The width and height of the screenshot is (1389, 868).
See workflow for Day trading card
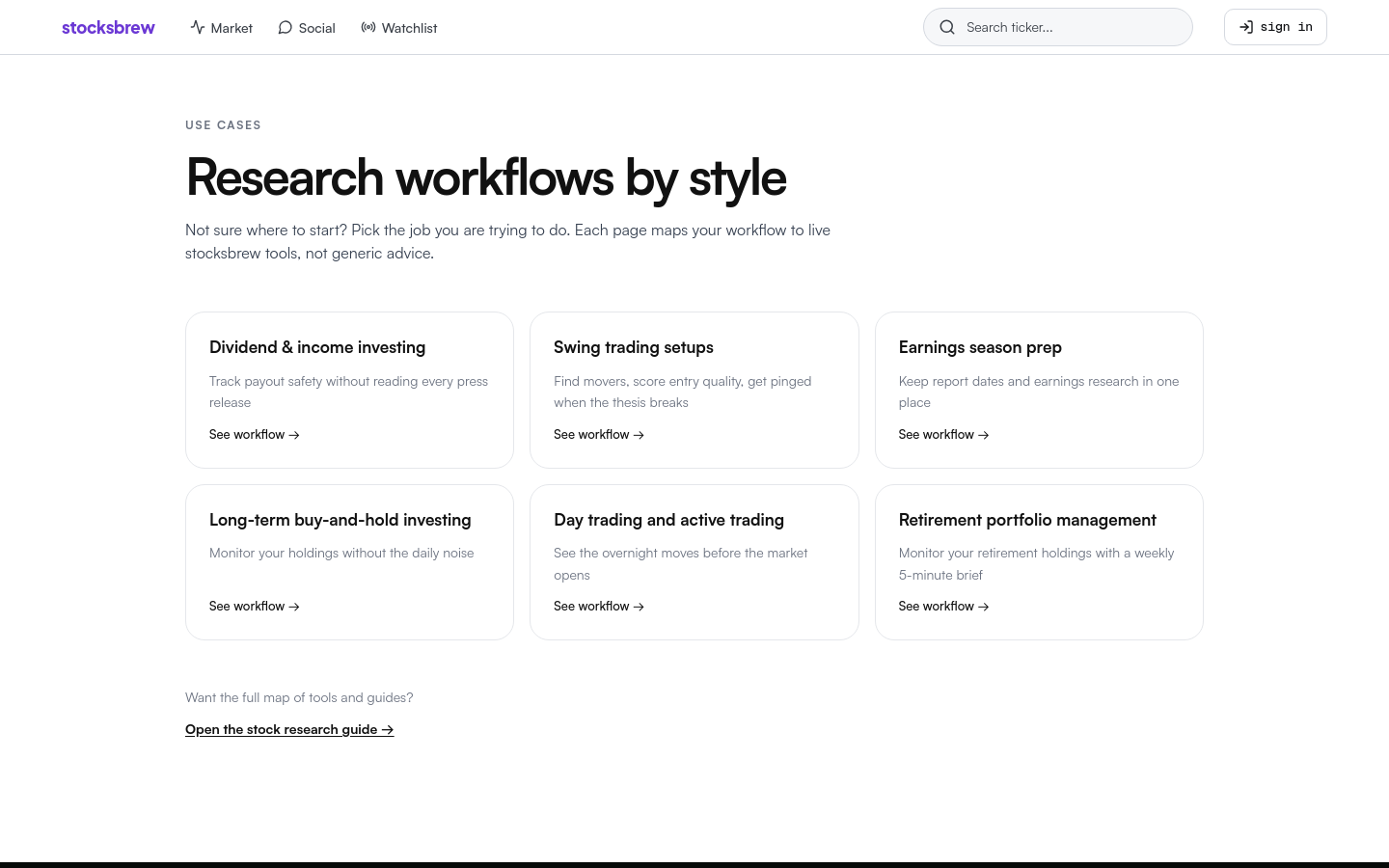599,607
